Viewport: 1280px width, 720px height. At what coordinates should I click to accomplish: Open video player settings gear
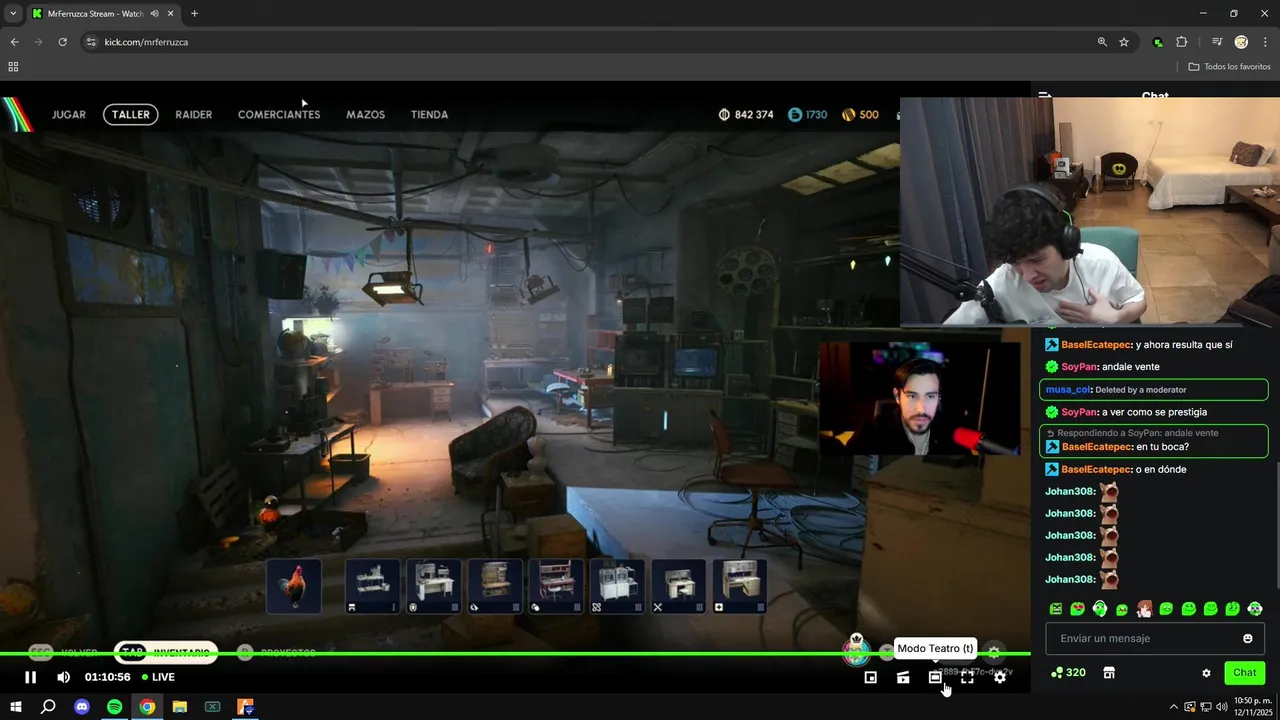point(999,677)
